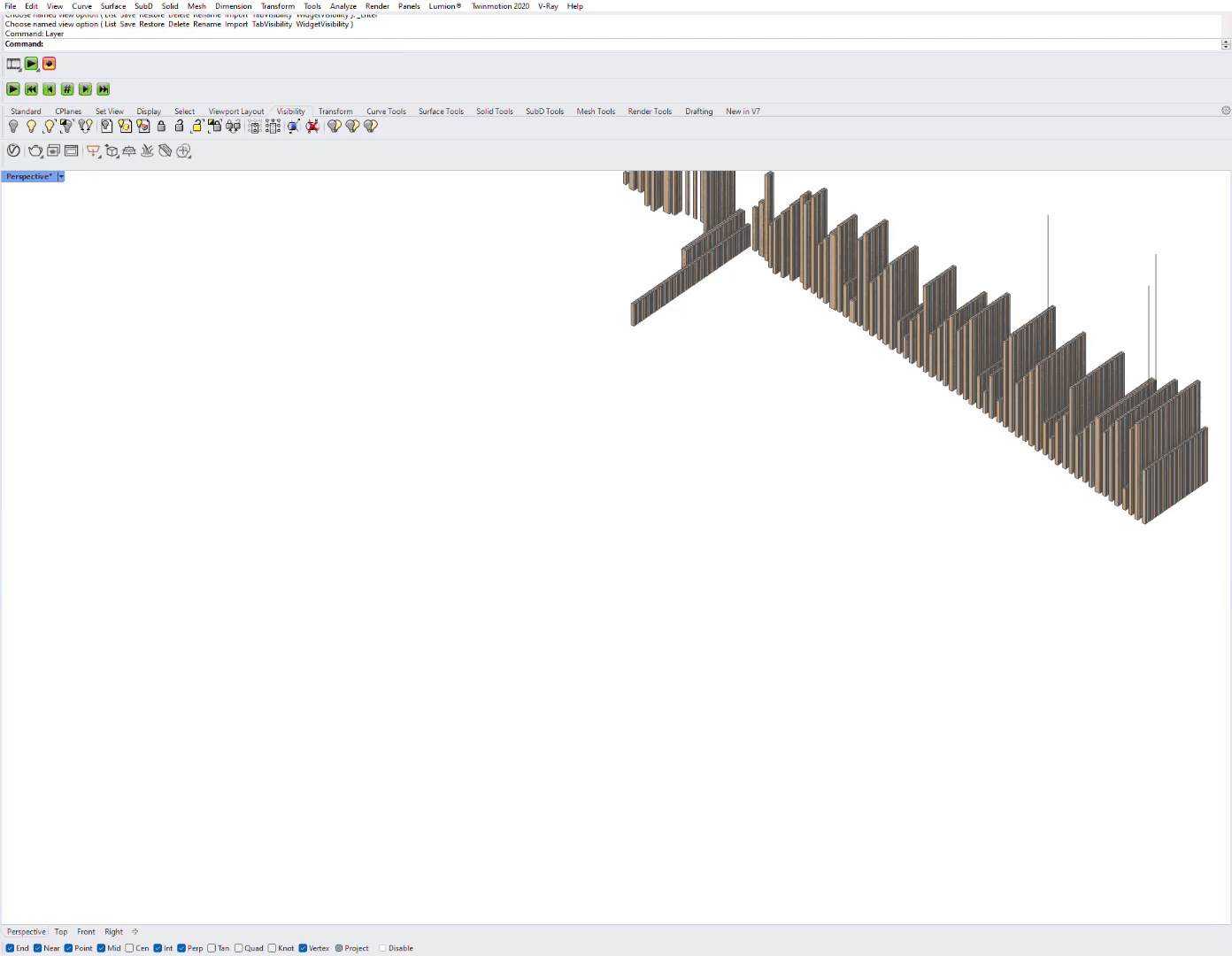Click the Swap Hidden and Visible icon
Image resolution: width=1232 pixels, height=956 pixels.
[86, 127]
